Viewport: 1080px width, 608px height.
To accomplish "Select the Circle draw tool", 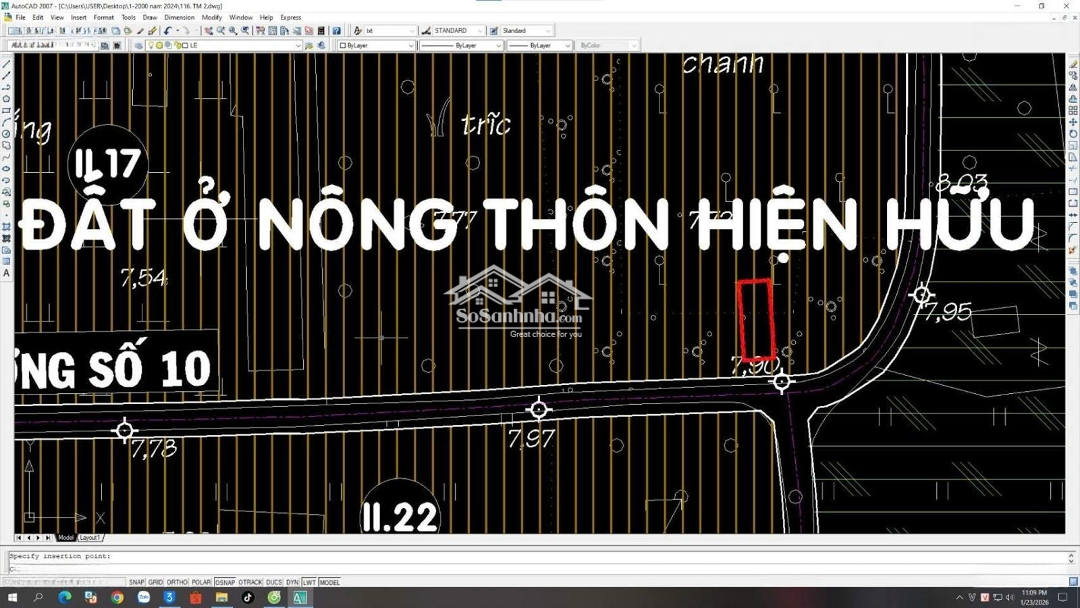I will pos(7,134).
